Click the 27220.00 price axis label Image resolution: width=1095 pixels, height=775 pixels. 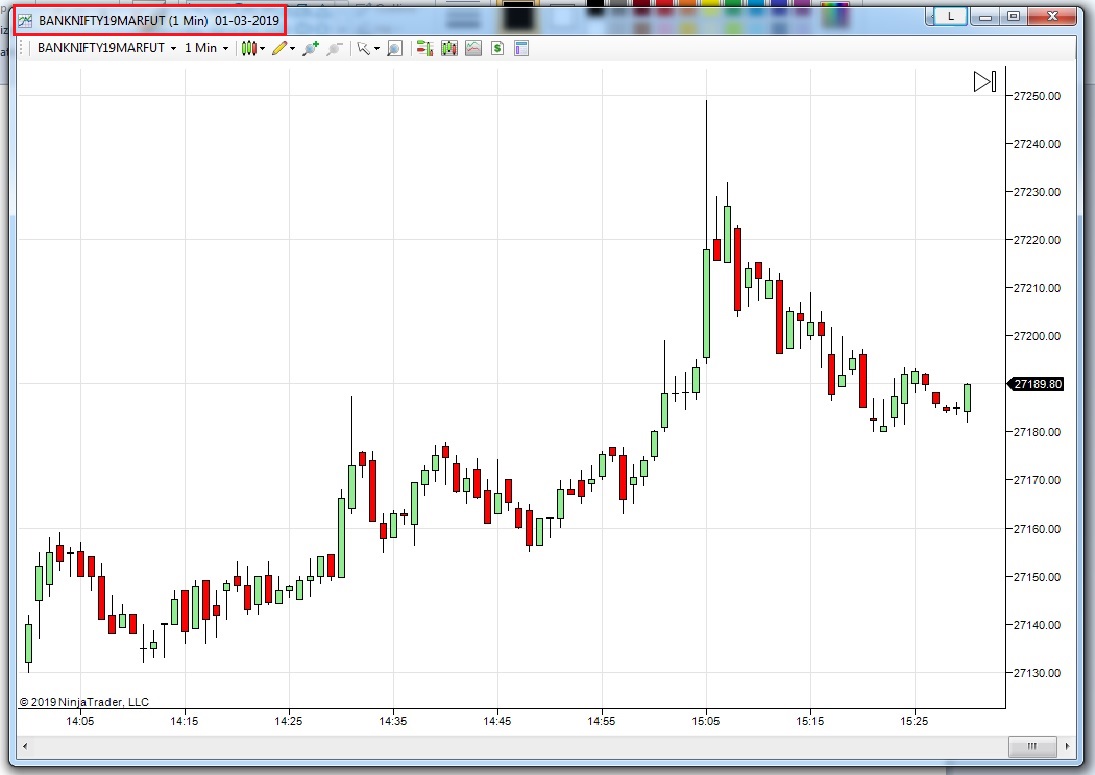[x=1037, y=240]
